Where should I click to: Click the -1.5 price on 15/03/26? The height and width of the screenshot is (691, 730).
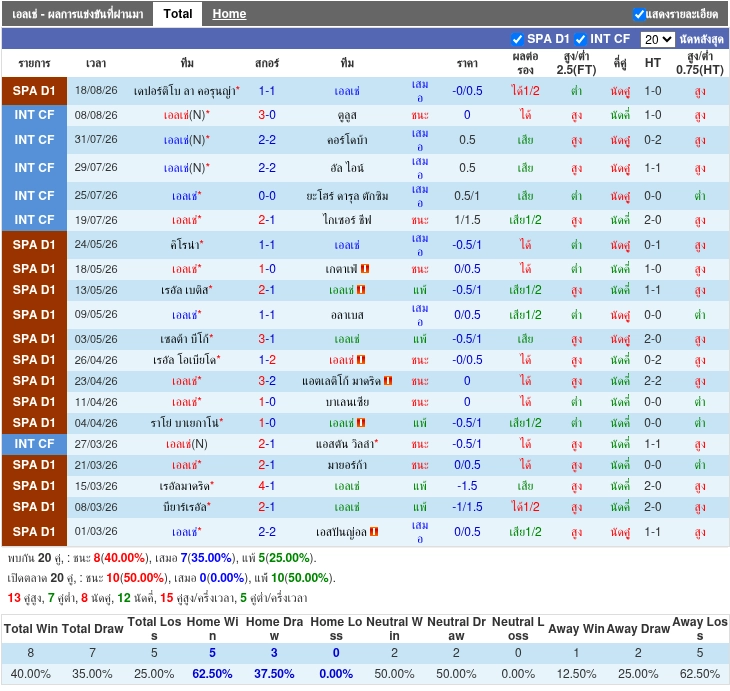(x=467, y=486)
